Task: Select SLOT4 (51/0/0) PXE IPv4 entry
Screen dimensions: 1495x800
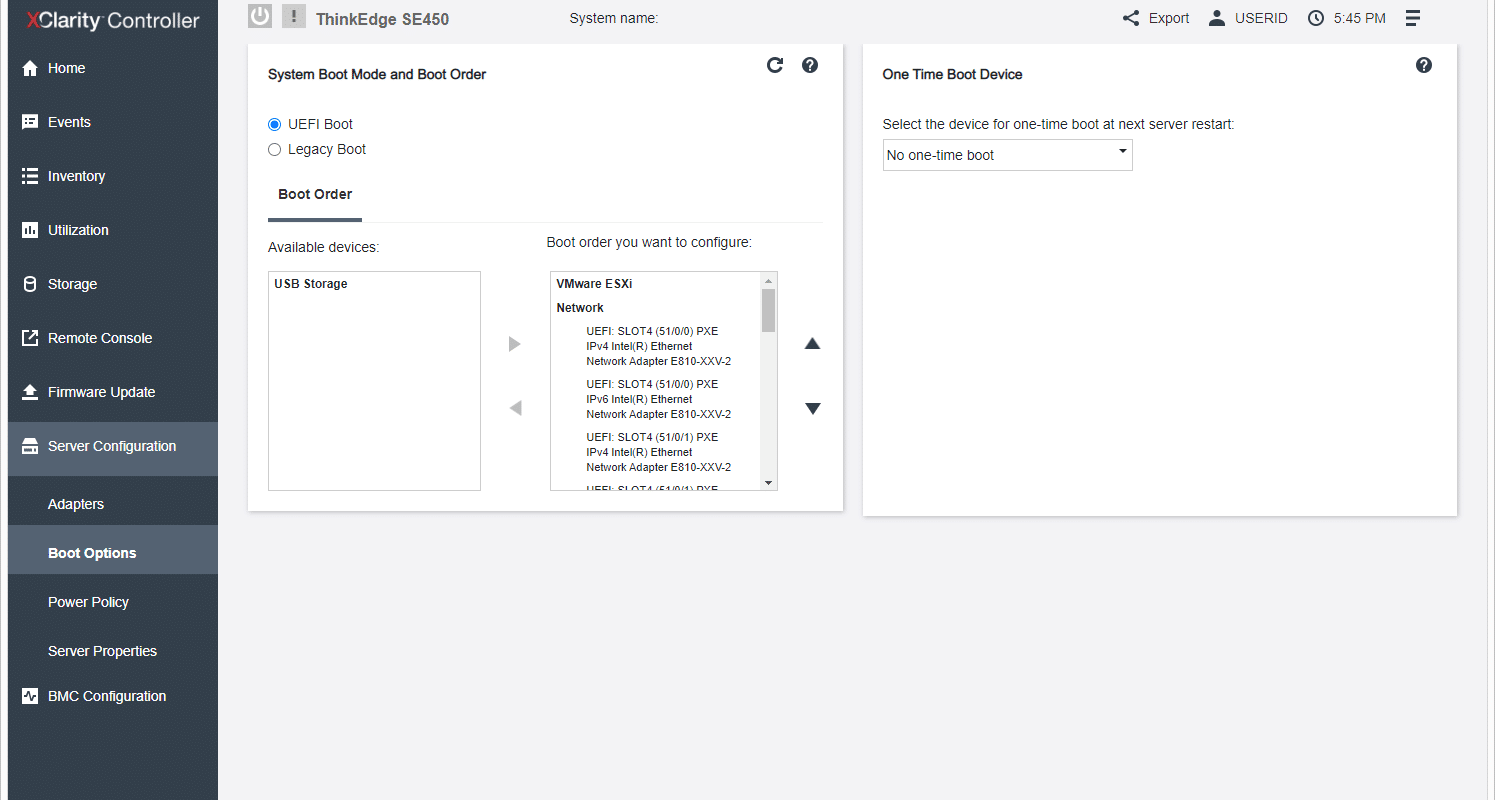Action: pos(659,346)
